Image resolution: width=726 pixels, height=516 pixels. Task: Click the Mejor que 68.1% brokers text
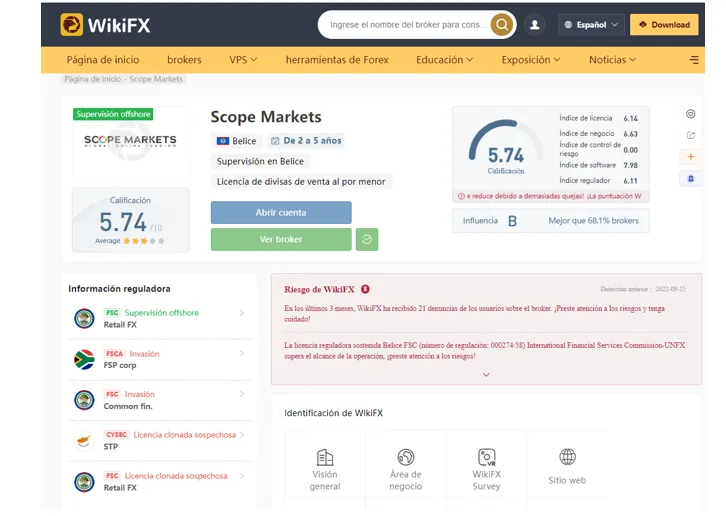tap(593, 221)
